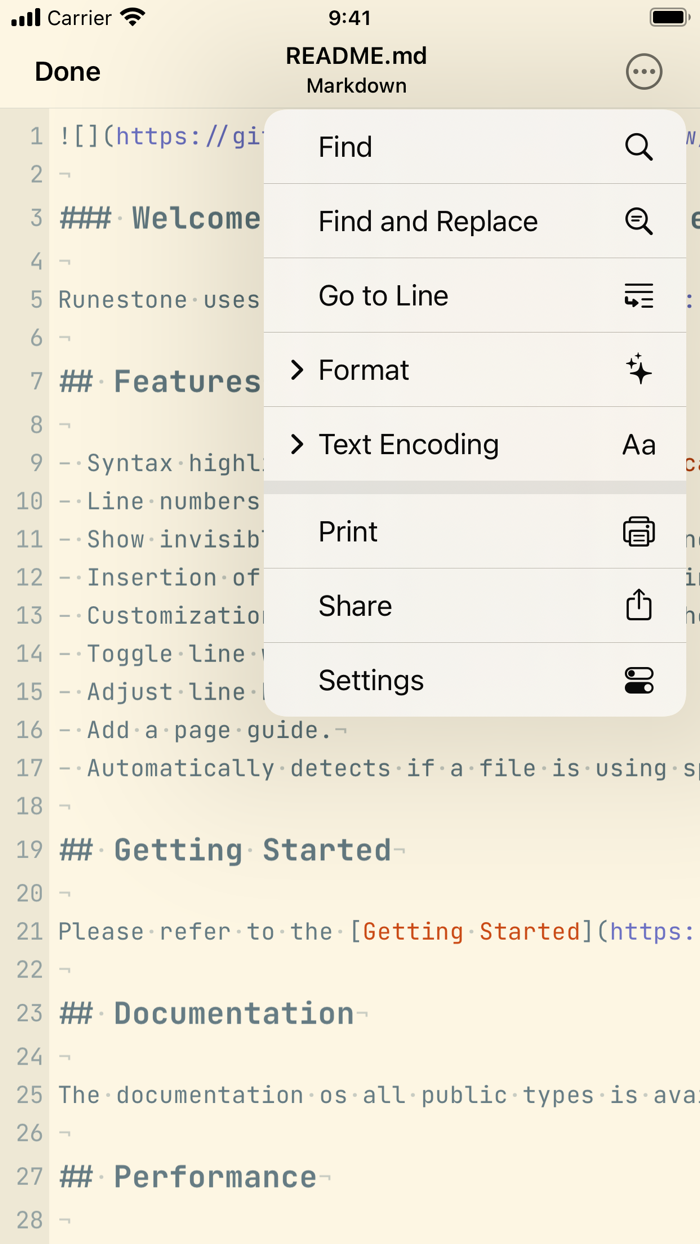Open the Settings switches icon
Screen dimensions: 700x1244
click(x=638, y=680)
